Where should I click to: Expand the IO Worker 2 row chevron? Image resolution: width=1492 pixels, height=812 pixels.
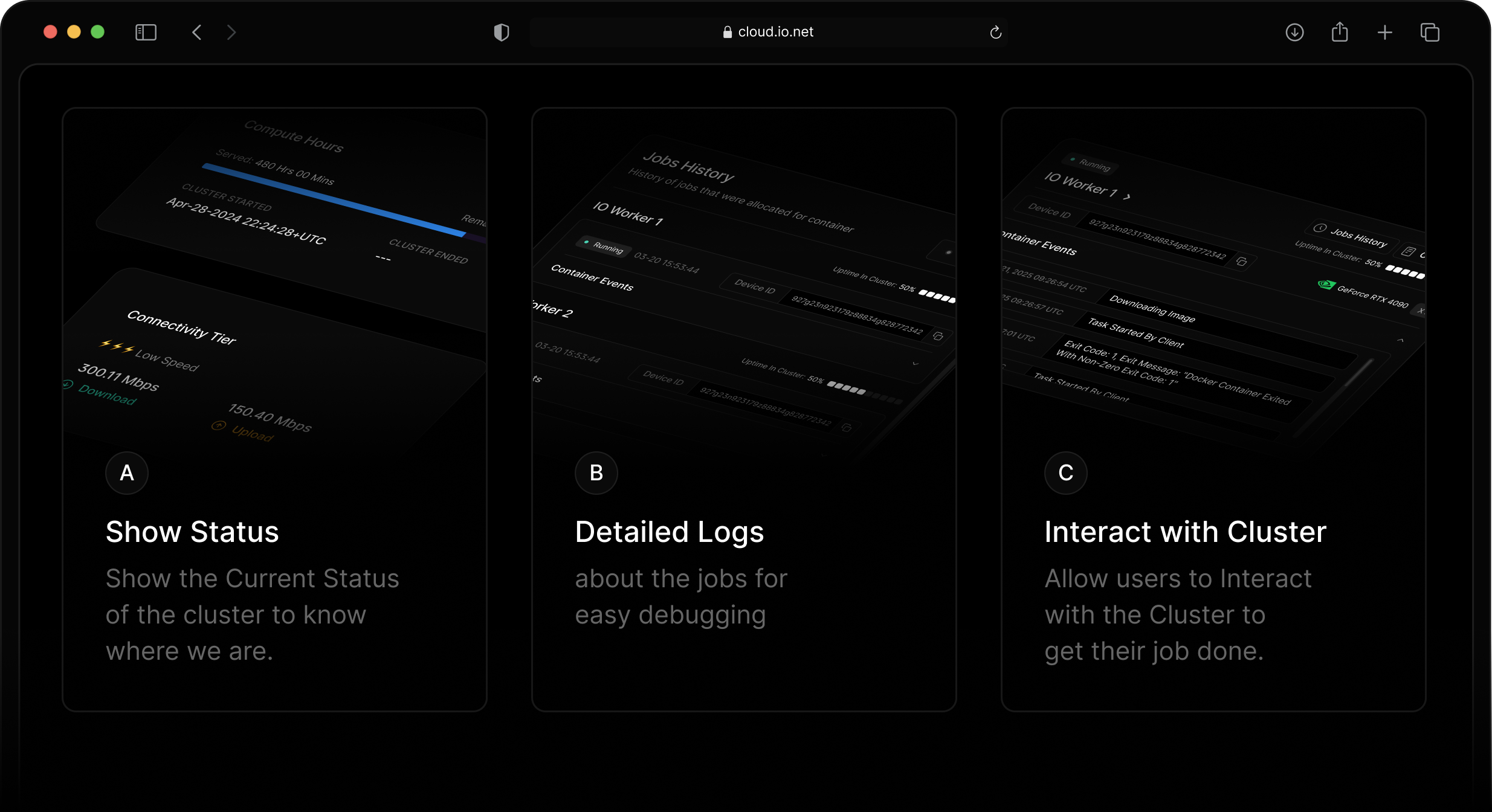click(915, 364)
